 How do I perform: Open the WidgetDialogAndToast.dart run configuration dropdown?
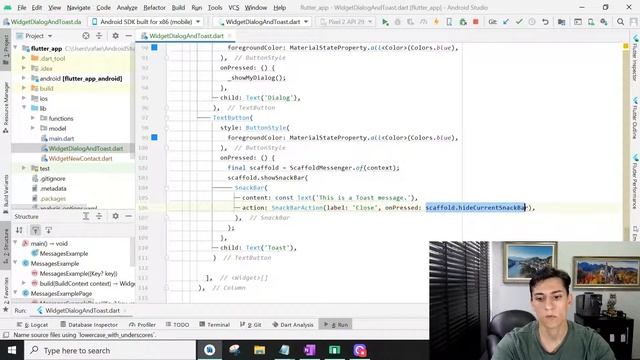pyautogui.click(x=262, y=22)
